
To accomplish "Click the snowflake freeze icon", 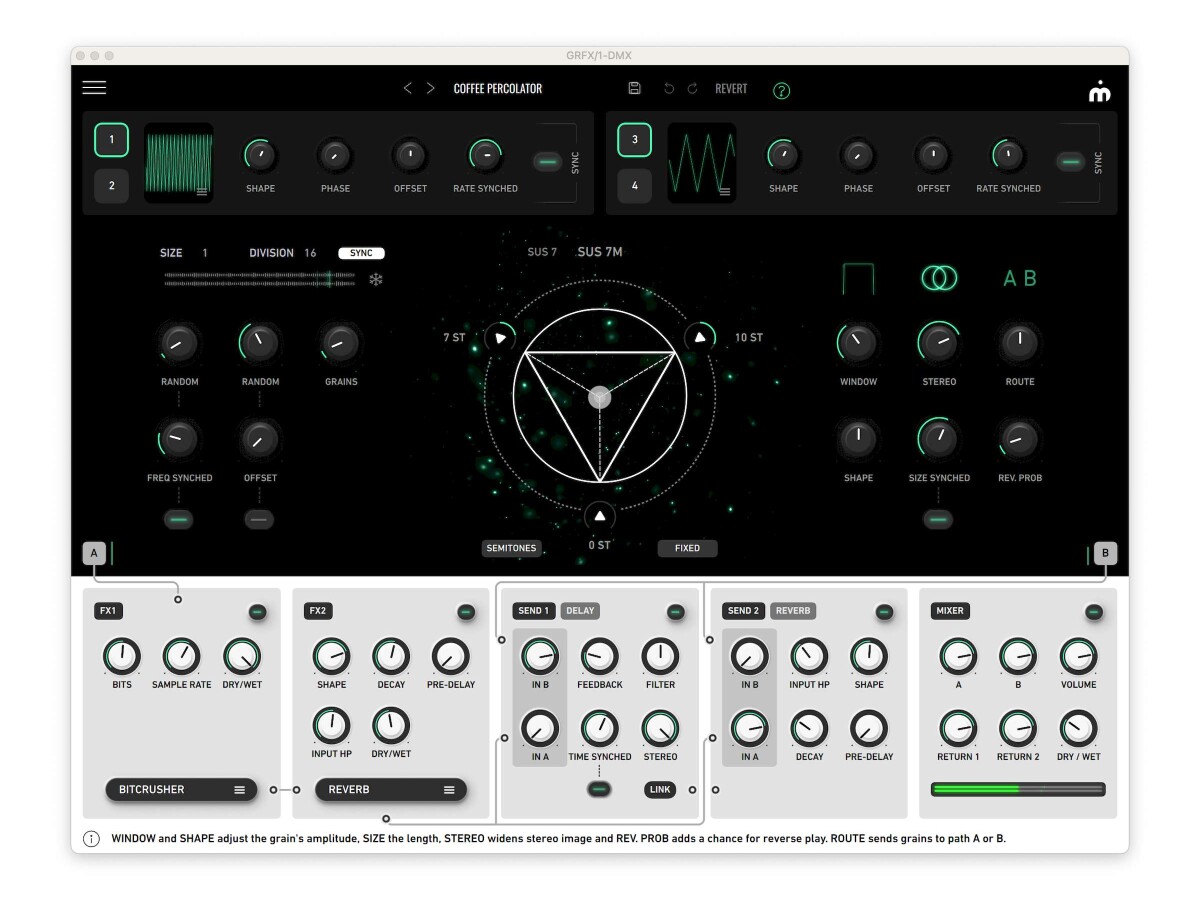I will point(376,279).
